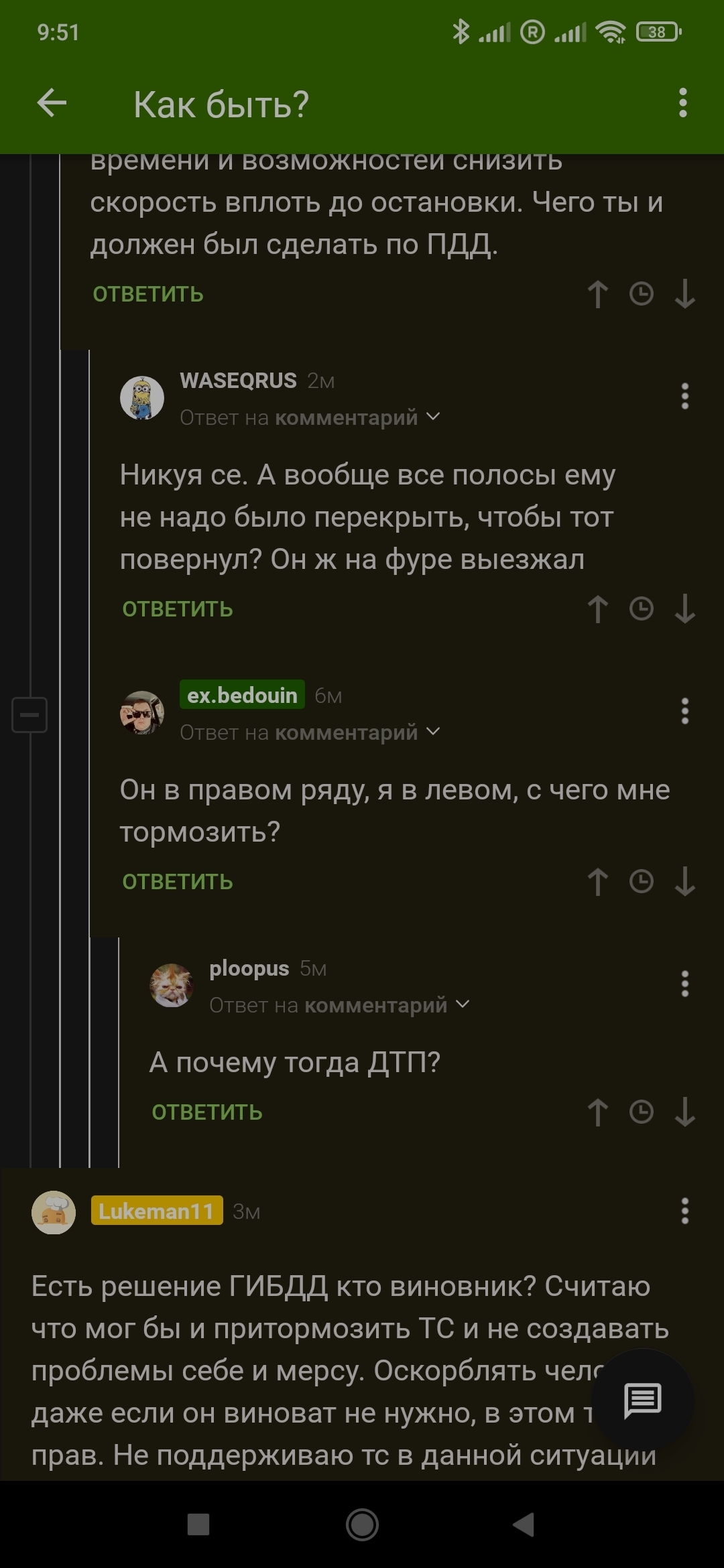Tap Lukeman11's avatar picture
This screenshot has height=1568, width=724.
click(x=54, y=1212)
